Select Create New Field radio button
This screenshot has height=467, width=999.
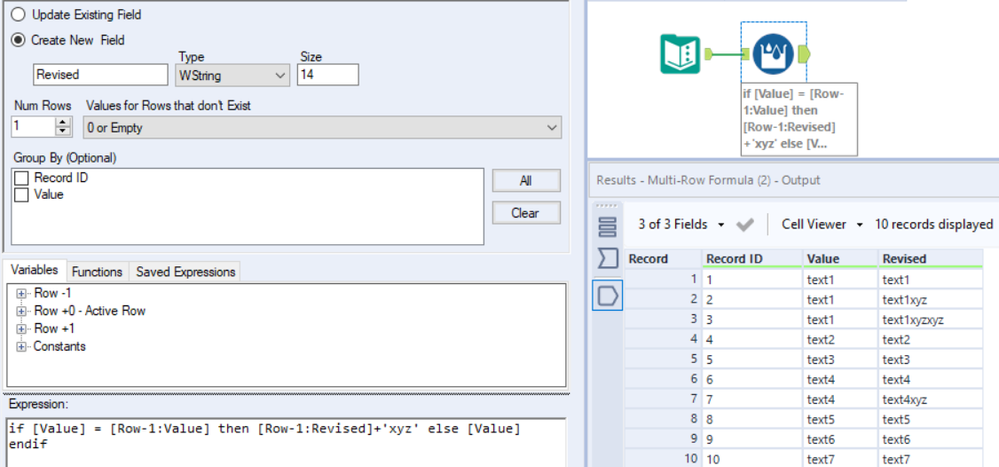[19, 40]
